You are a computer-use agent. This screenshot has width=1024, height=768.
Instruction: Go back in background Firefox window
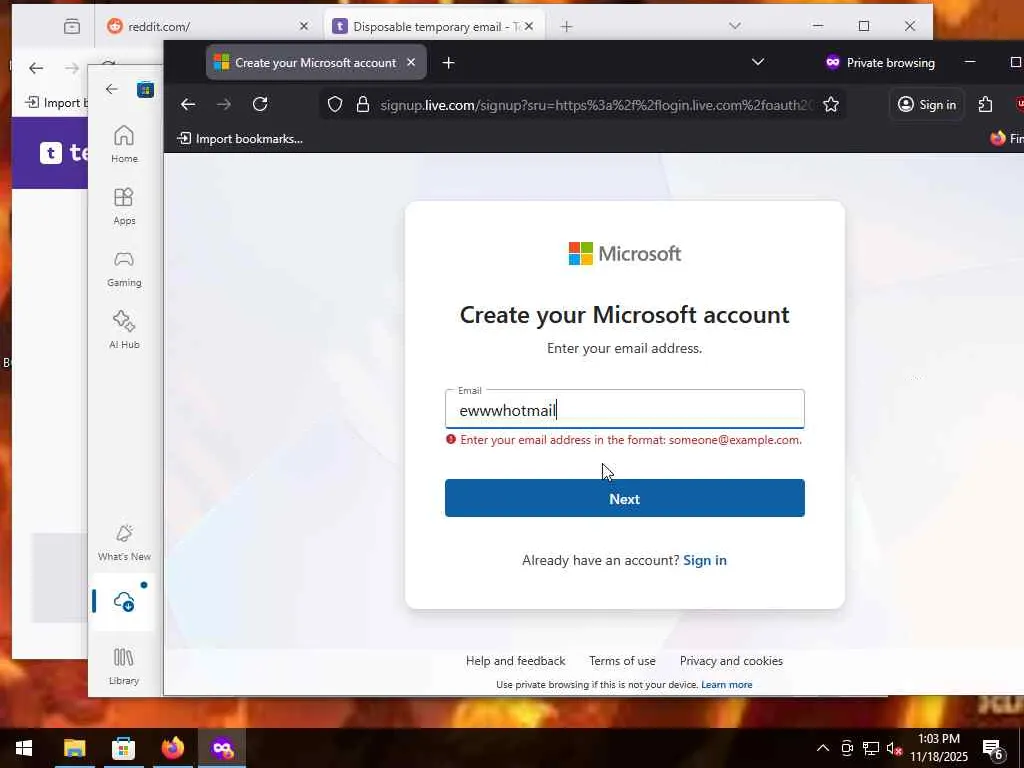(x=36, y=68)
